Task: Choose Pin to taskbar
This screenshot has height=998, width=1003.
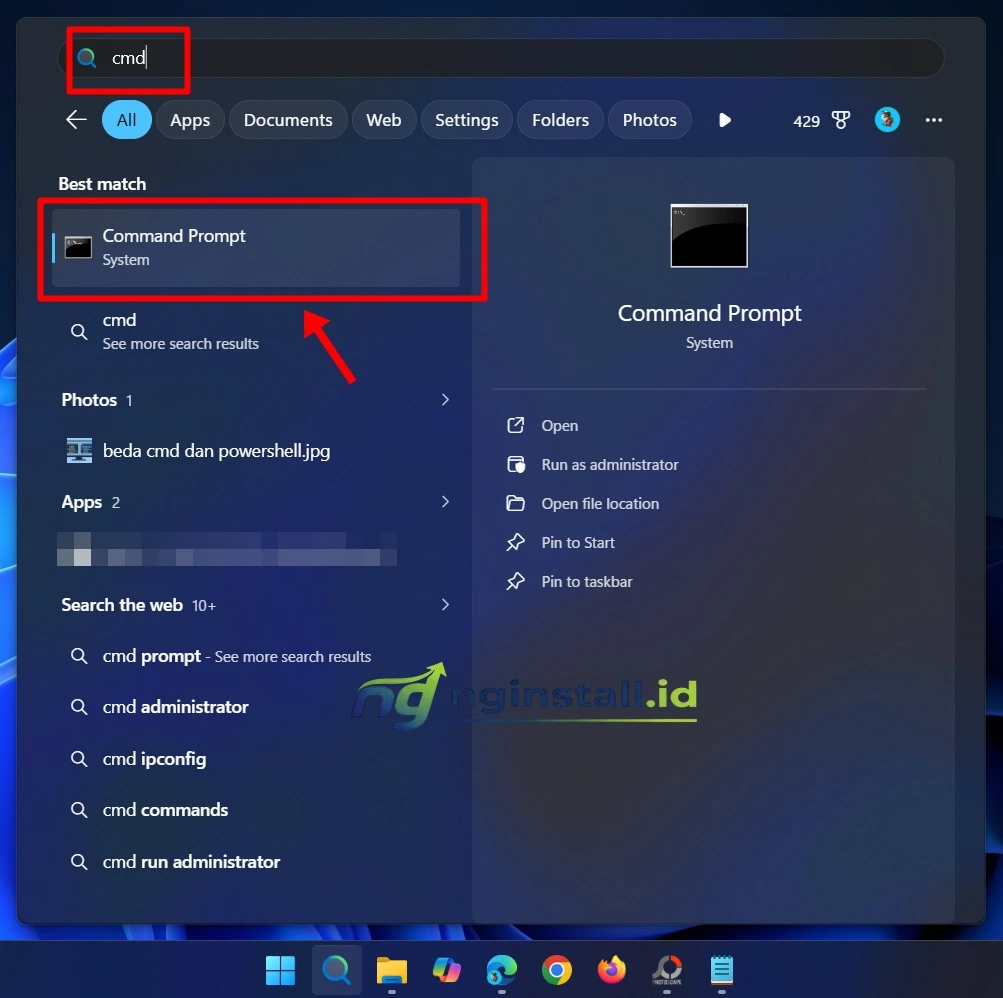Action: pos(587,582)
